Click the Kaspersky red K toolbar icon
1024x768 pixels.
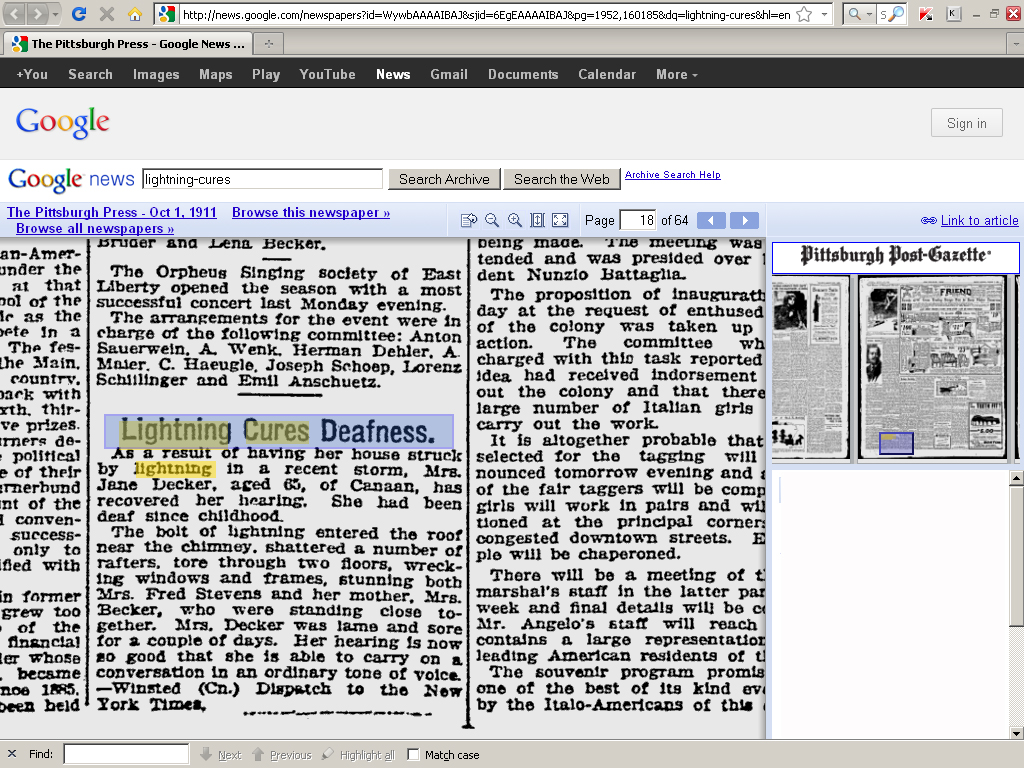click(x=925, y=14)
